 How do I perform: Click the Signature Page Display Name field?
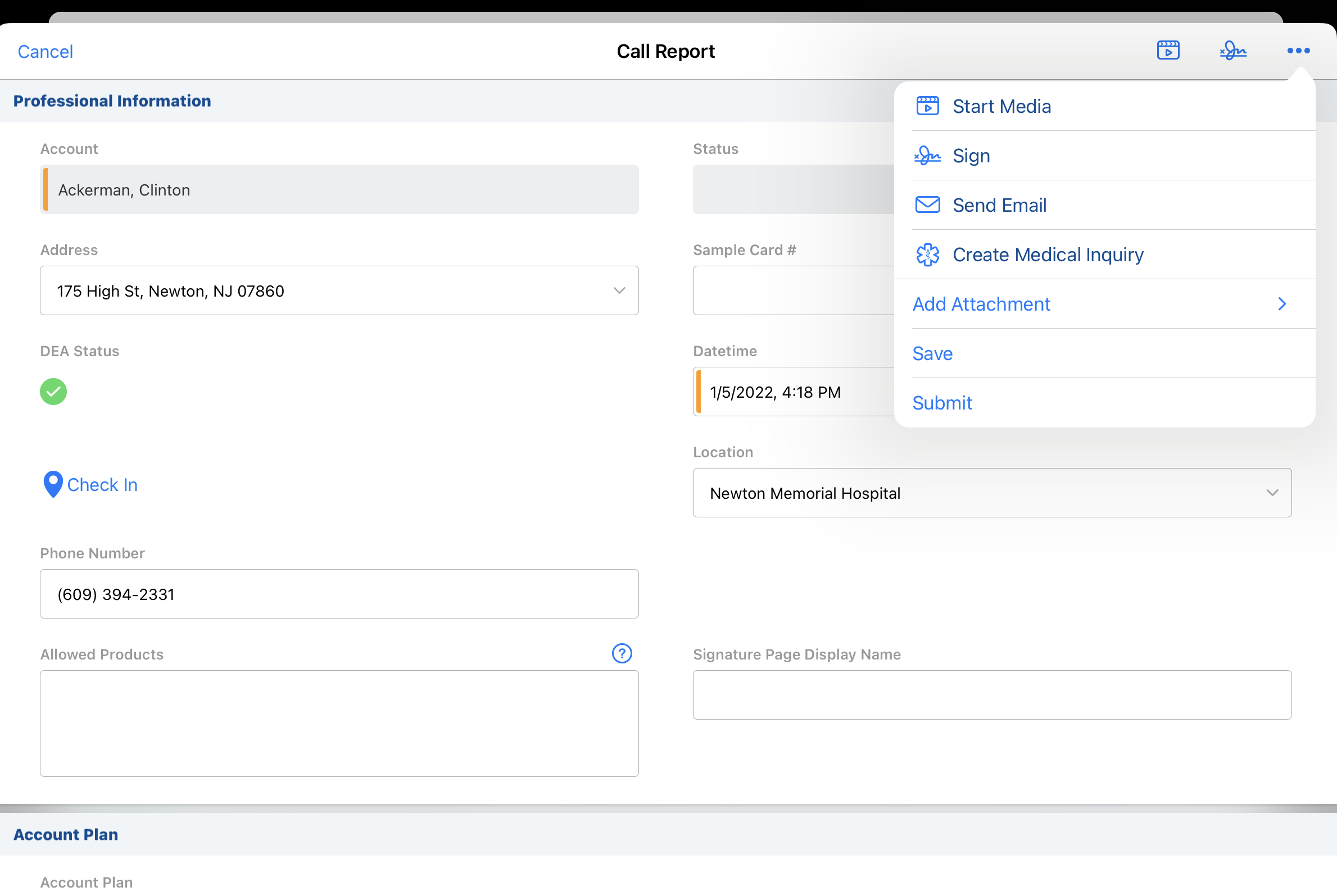pyautogui.click(x=992, y=694)
